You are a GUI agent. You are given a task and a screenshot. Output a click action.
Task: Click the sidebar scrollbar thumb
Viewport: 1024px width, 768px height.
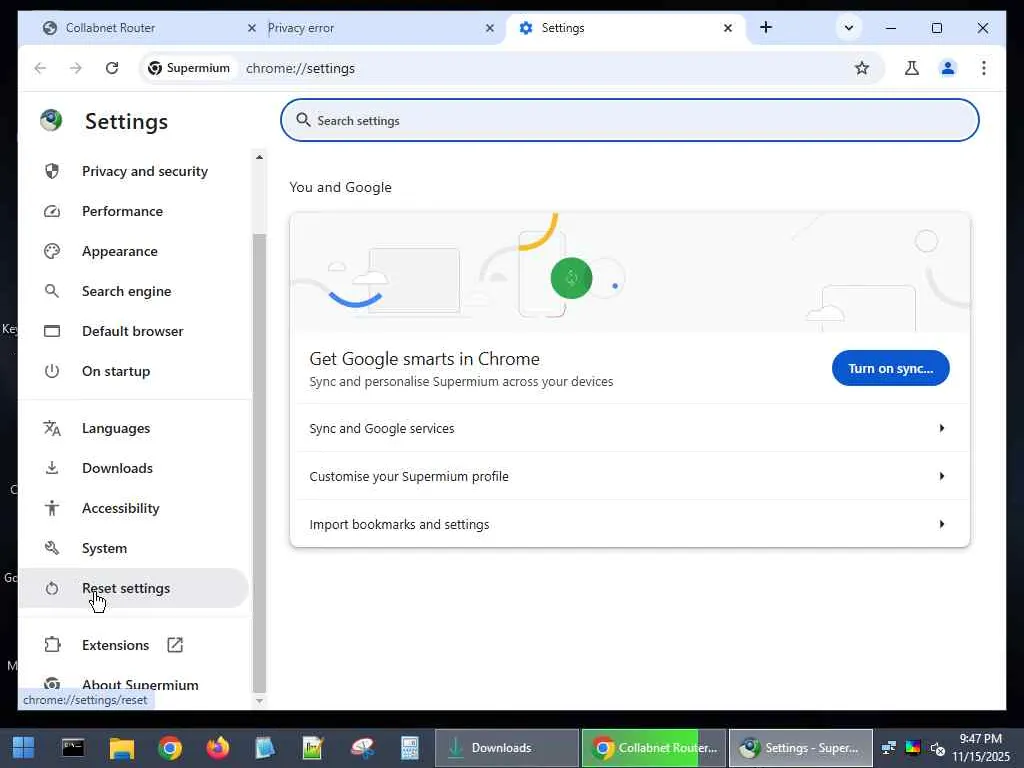pyautogui.click(x=259, y=462)
